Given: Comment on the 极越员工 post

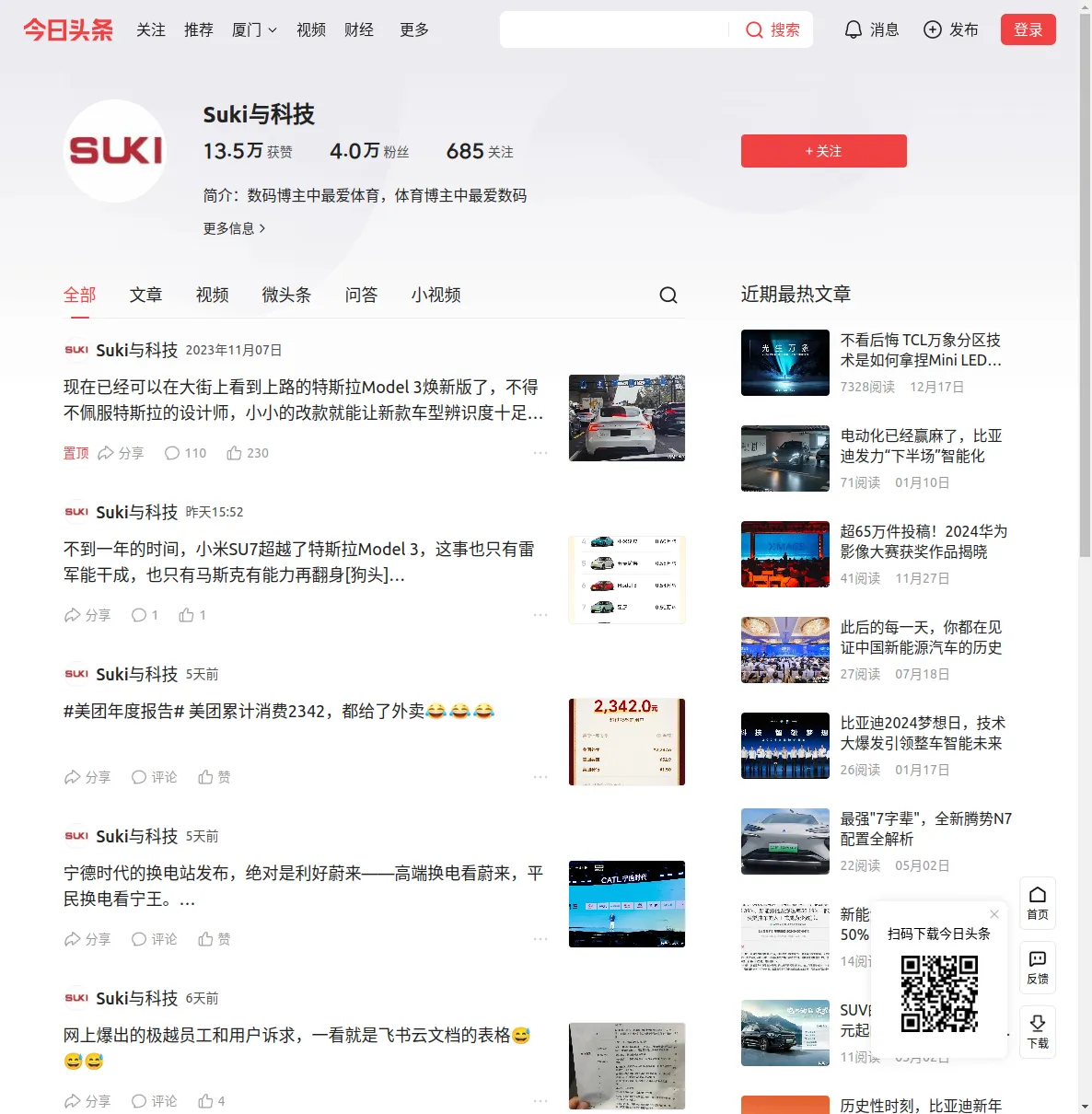Looking at the screenshot, I should pos(154,1101).
